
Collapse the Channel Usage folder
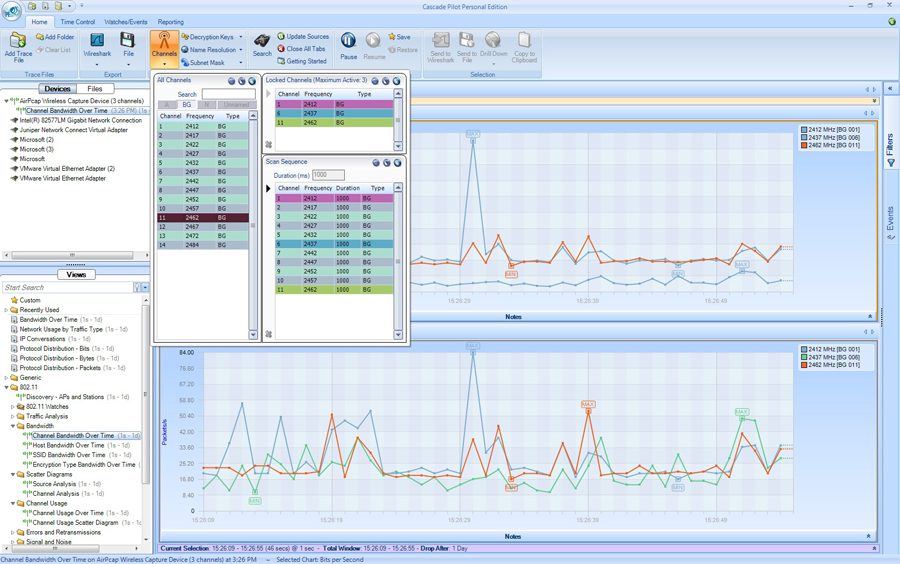(x=13, y=503)
